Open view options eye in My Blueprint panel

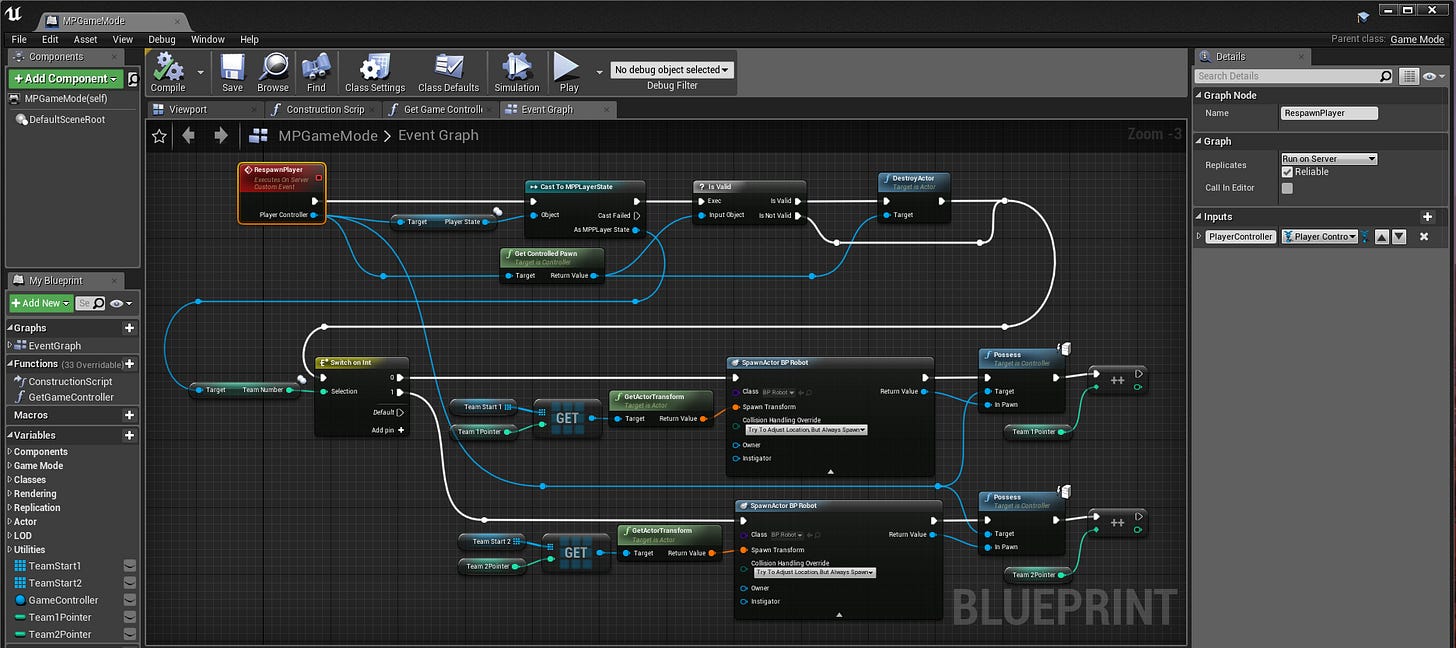(122, 303)
